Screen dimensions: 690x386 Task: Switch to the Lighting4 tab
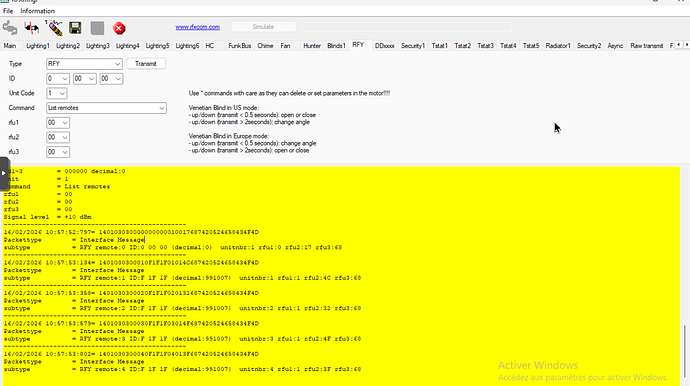128,46
